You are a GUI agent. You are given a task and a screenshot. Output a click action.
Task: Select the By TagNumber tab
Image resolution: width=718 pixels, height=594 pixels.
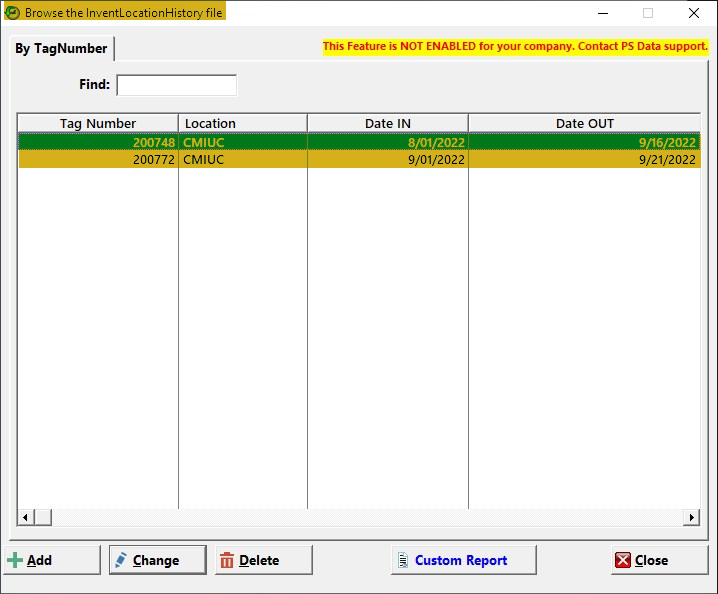pos(61,49)
